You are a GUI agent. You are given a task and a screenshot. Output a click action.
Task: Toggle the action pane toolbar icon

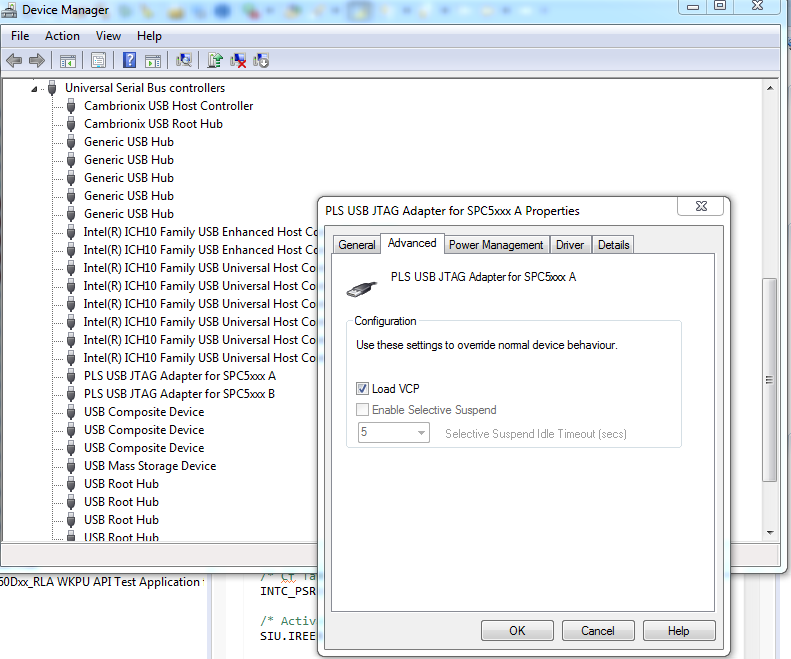[153, 61]
